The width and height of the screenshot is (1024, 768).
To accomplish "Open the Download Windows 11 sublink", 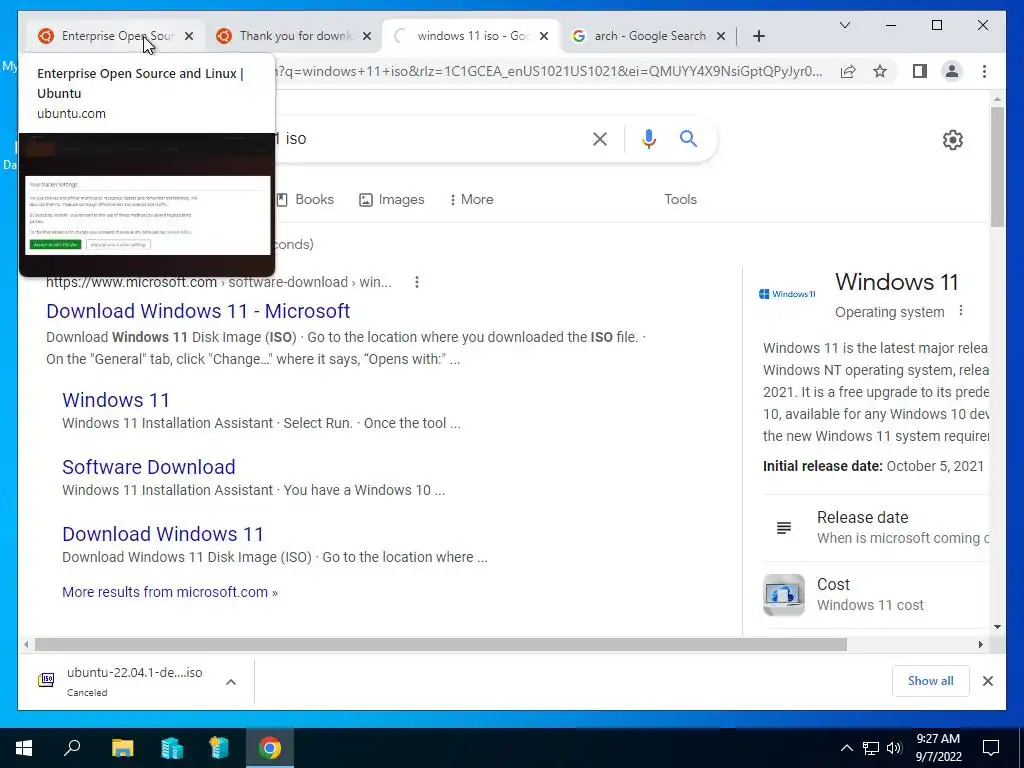I will point(163,534).
